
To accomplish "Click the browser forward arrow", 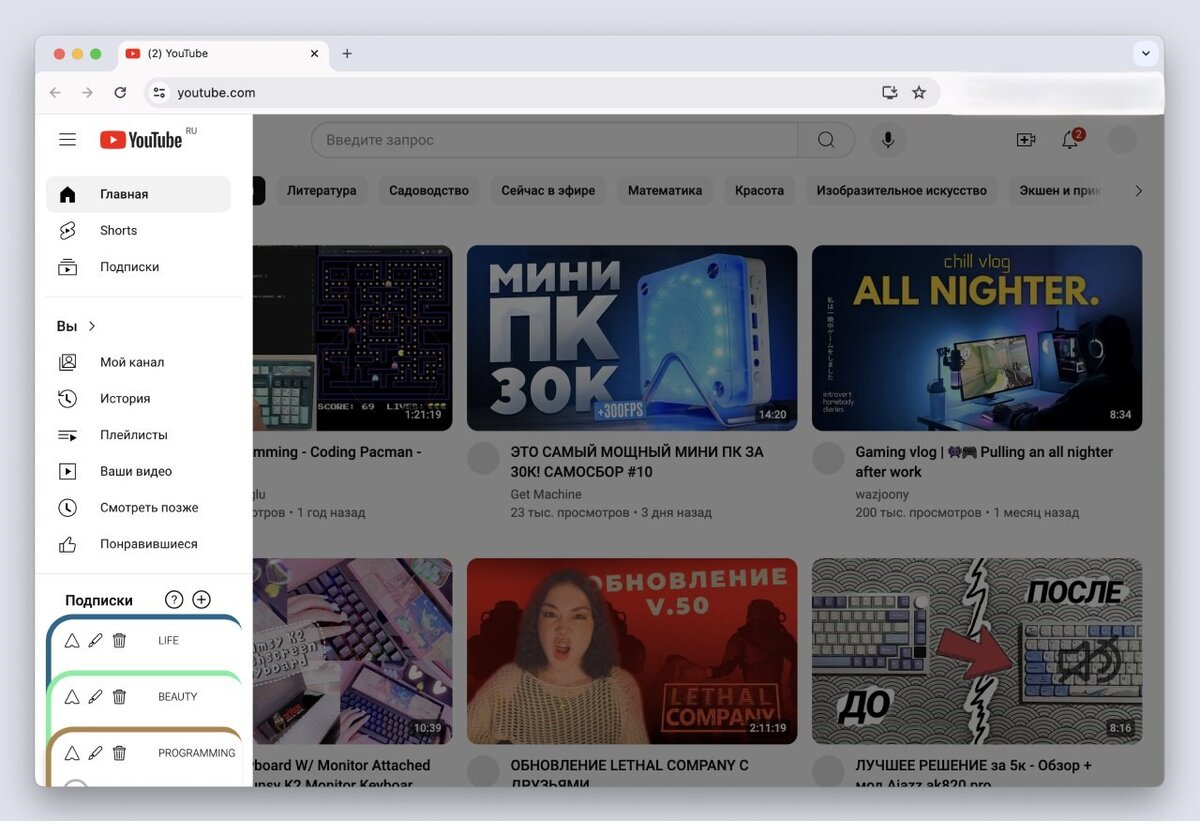I will (x=87, y=92).
